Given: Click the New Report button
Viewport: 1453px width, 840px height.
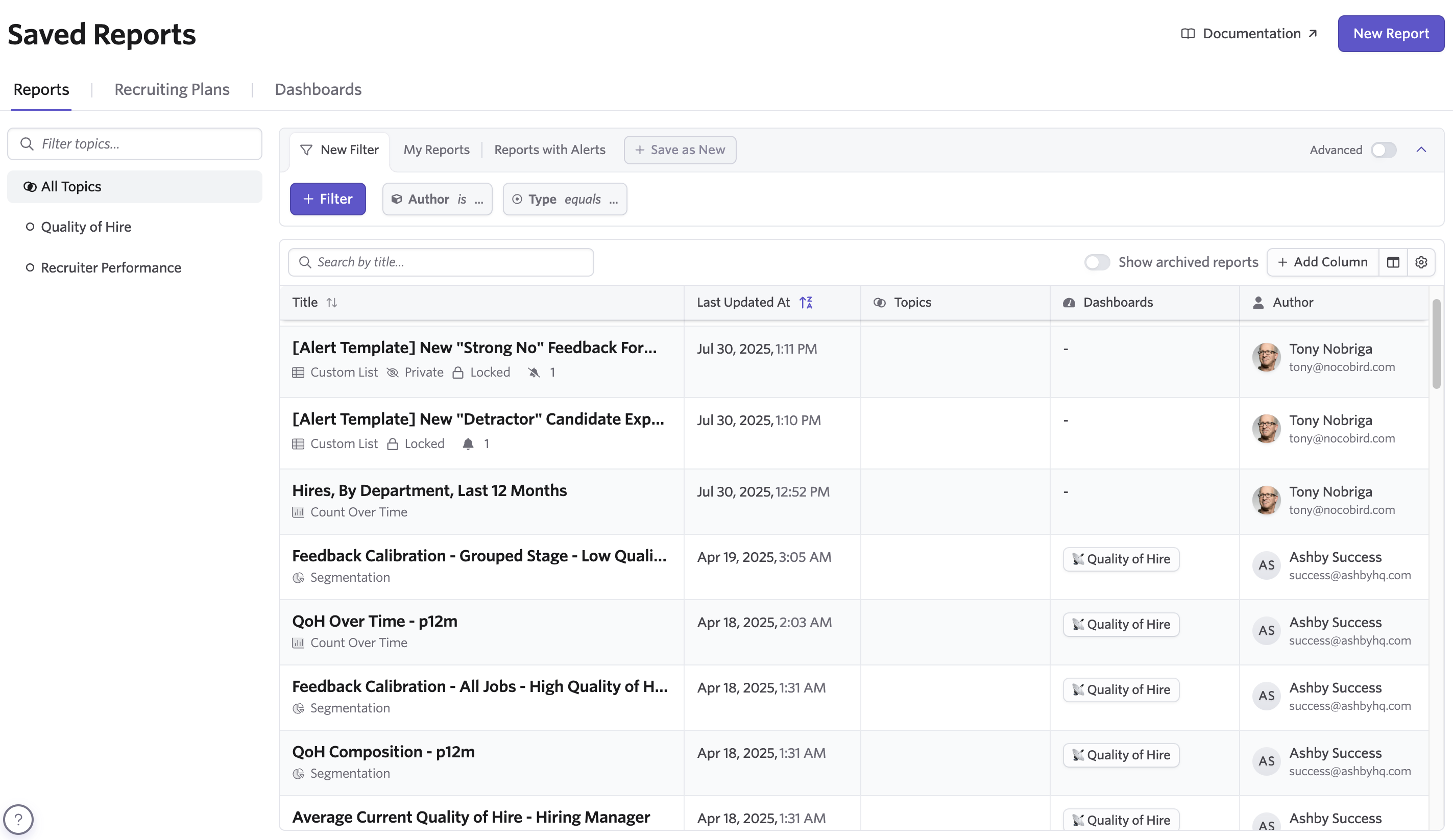Looking at the screenshot, I should click(1390, 34).
